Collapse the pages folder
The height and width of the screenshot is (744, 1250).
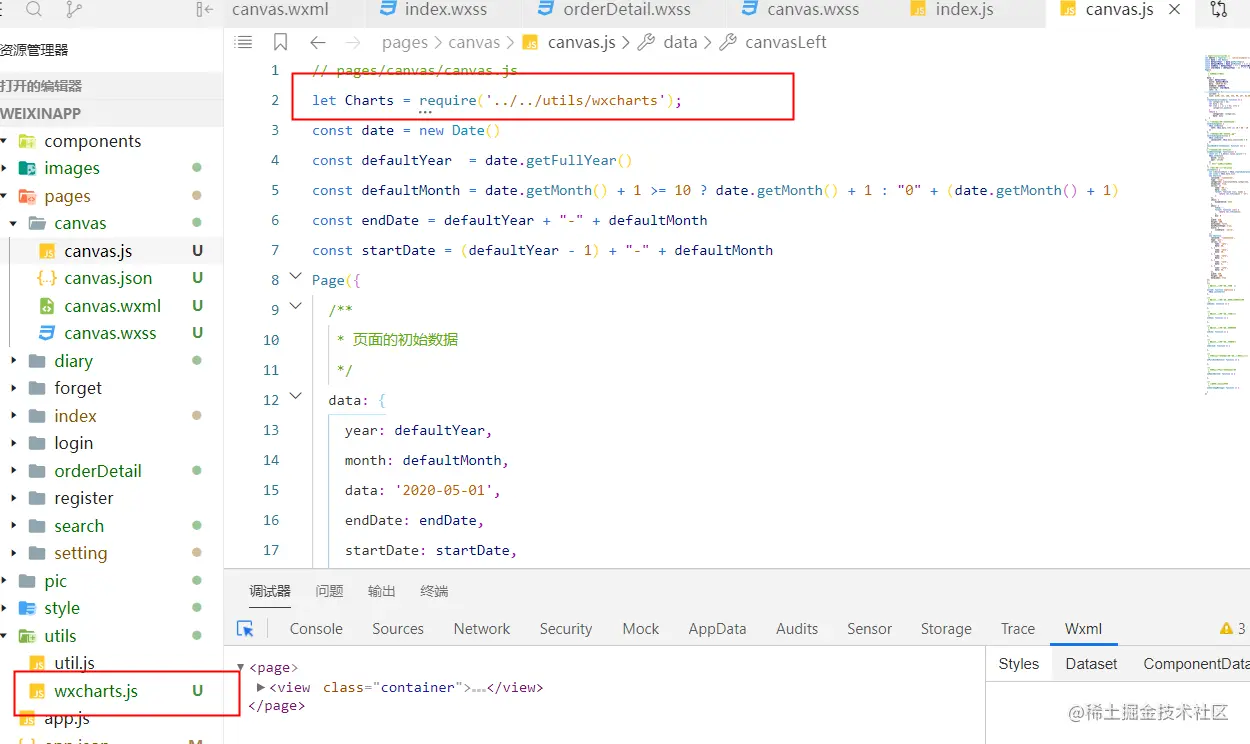click(5, 196)
